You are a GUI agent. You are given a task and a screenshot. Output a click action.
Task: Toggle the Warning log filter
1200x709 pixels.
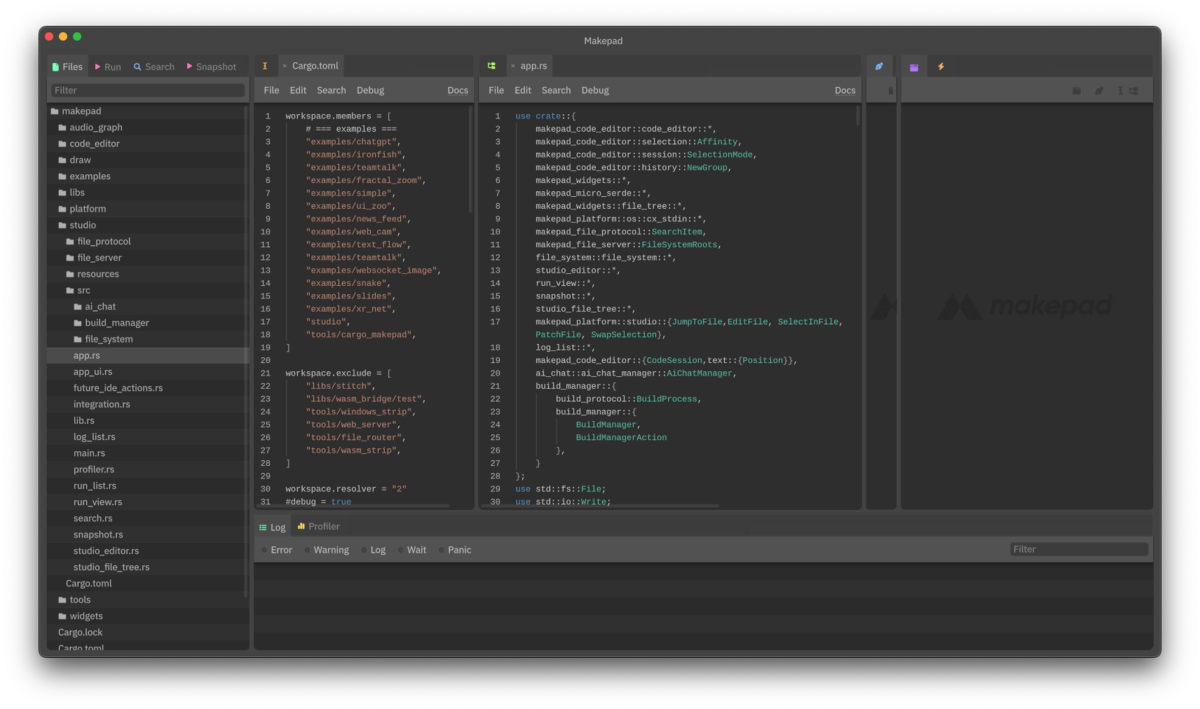click(327, 550)
